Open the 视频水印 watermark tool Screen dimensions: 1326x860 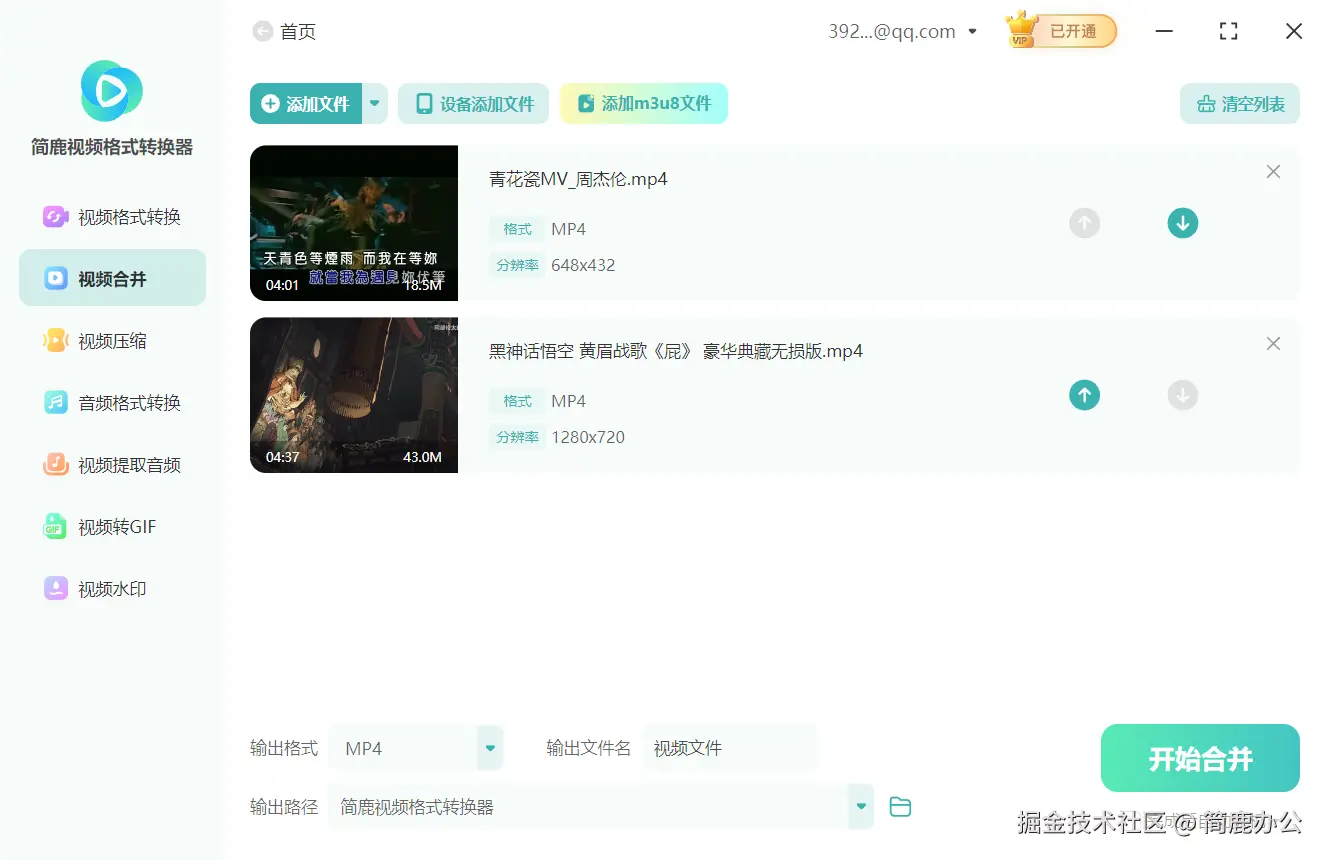112,589
